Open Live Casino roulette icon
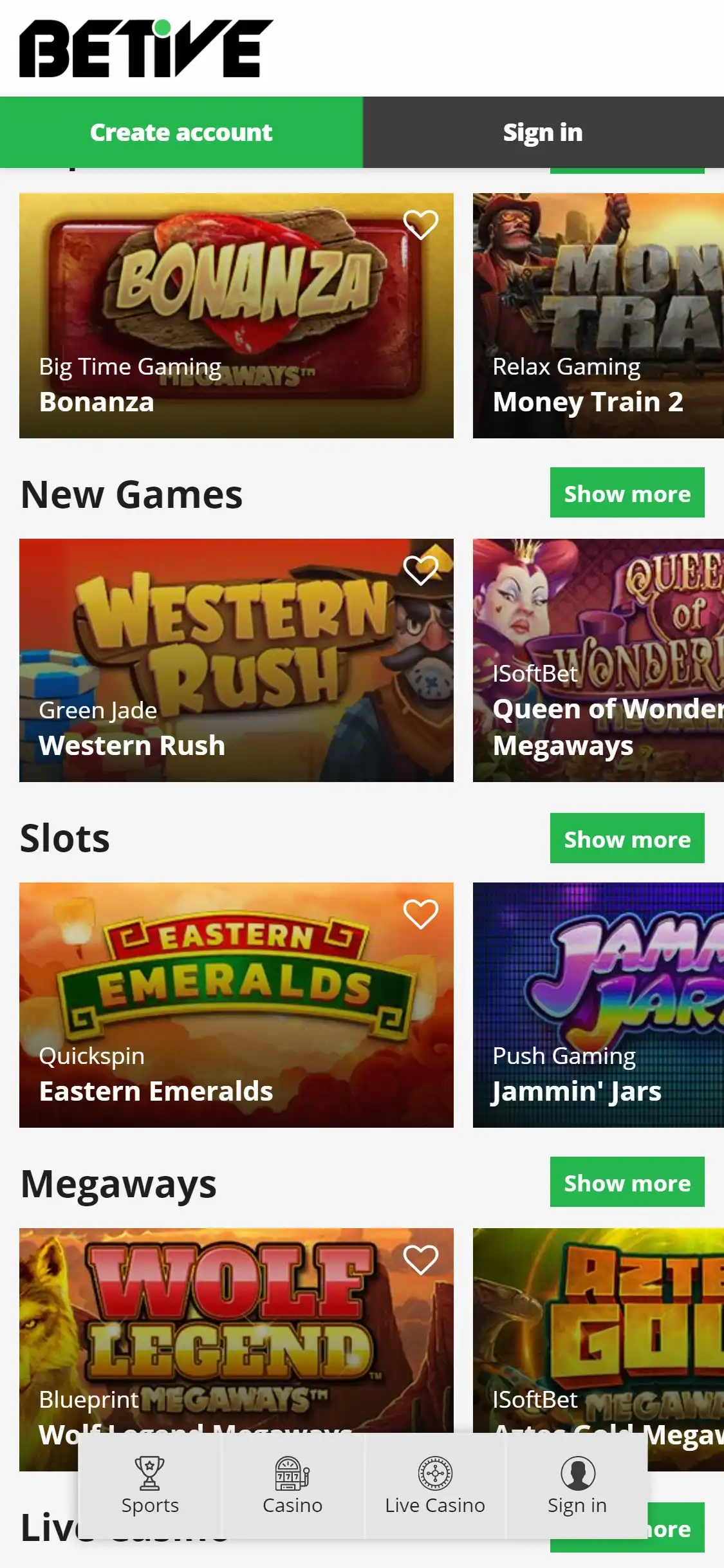The width and height of the screenshot is (724, 1568). click(435, 1473)
